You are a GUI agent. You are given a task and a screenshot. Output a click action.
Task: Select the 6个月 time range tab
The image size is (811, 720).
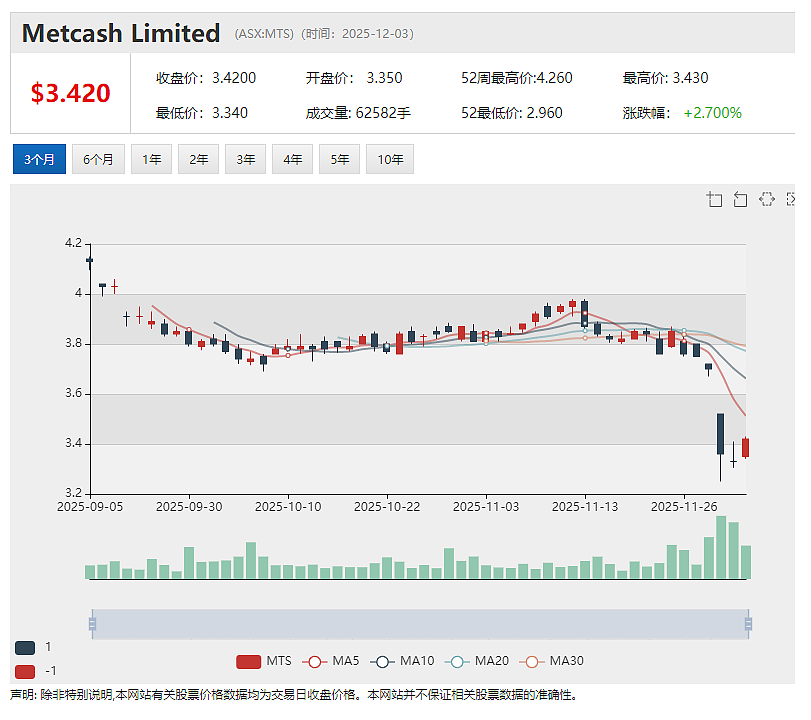98,159
